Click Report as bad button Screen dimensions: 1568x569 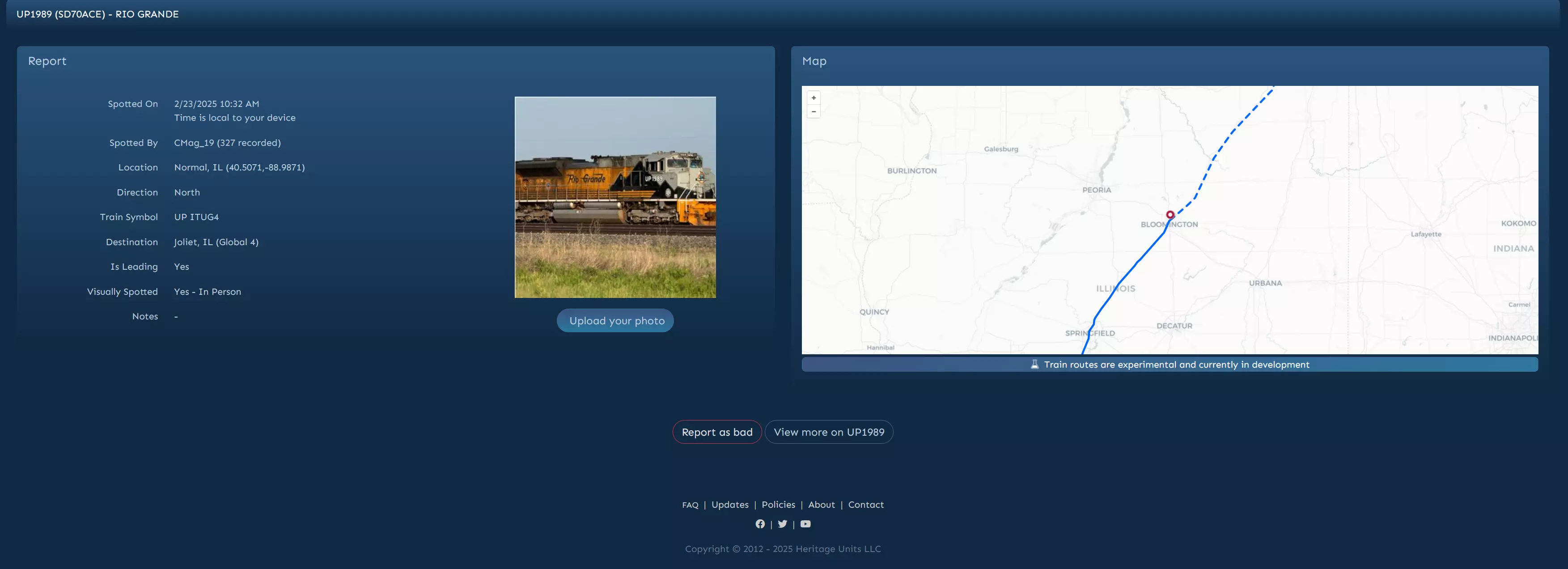pos(716,432)
